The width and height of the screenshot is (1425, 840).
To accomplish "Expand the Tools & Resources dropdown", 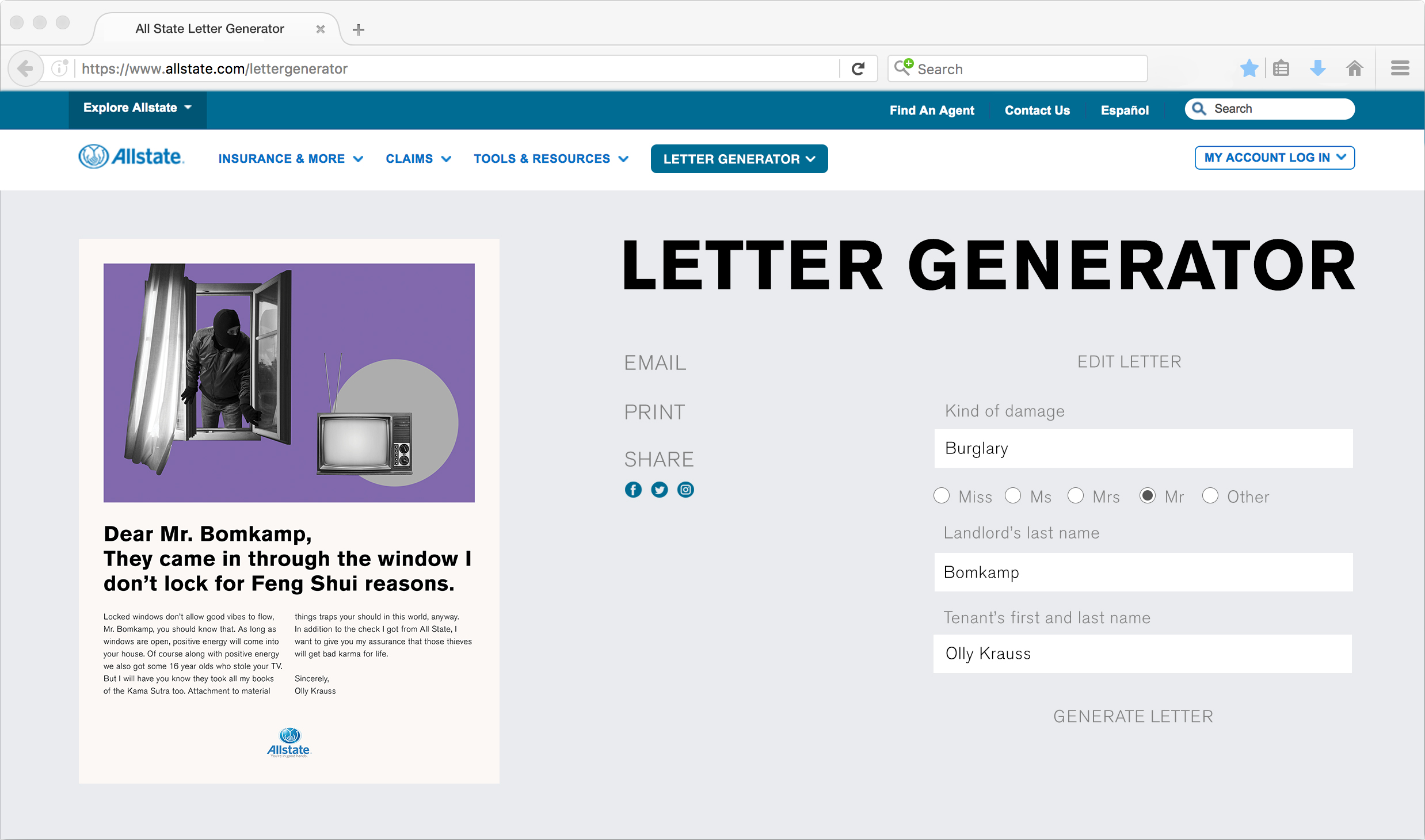I will (x=552, y=158).
